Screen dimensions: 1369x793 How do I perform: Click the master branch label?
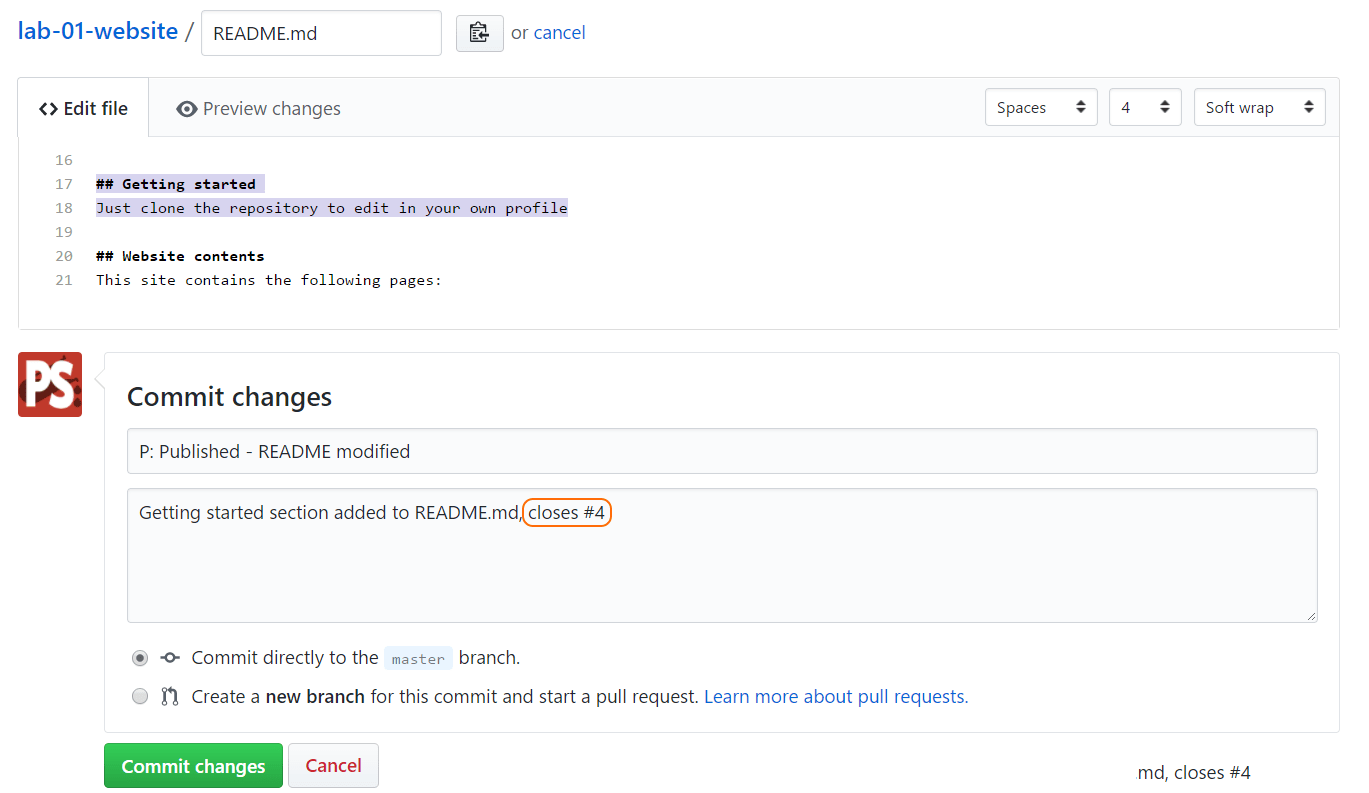418,658
